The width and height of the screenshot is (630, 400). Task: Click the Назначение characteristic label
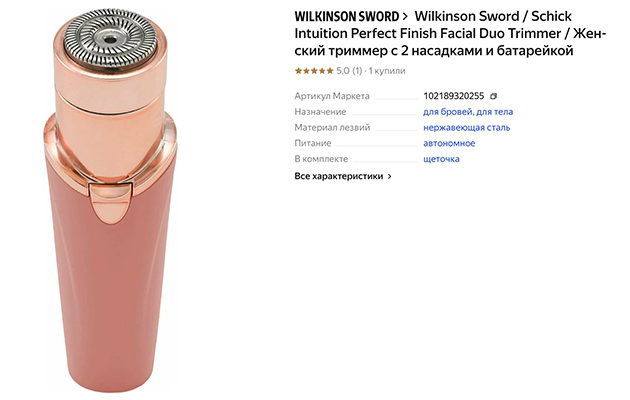320,112
